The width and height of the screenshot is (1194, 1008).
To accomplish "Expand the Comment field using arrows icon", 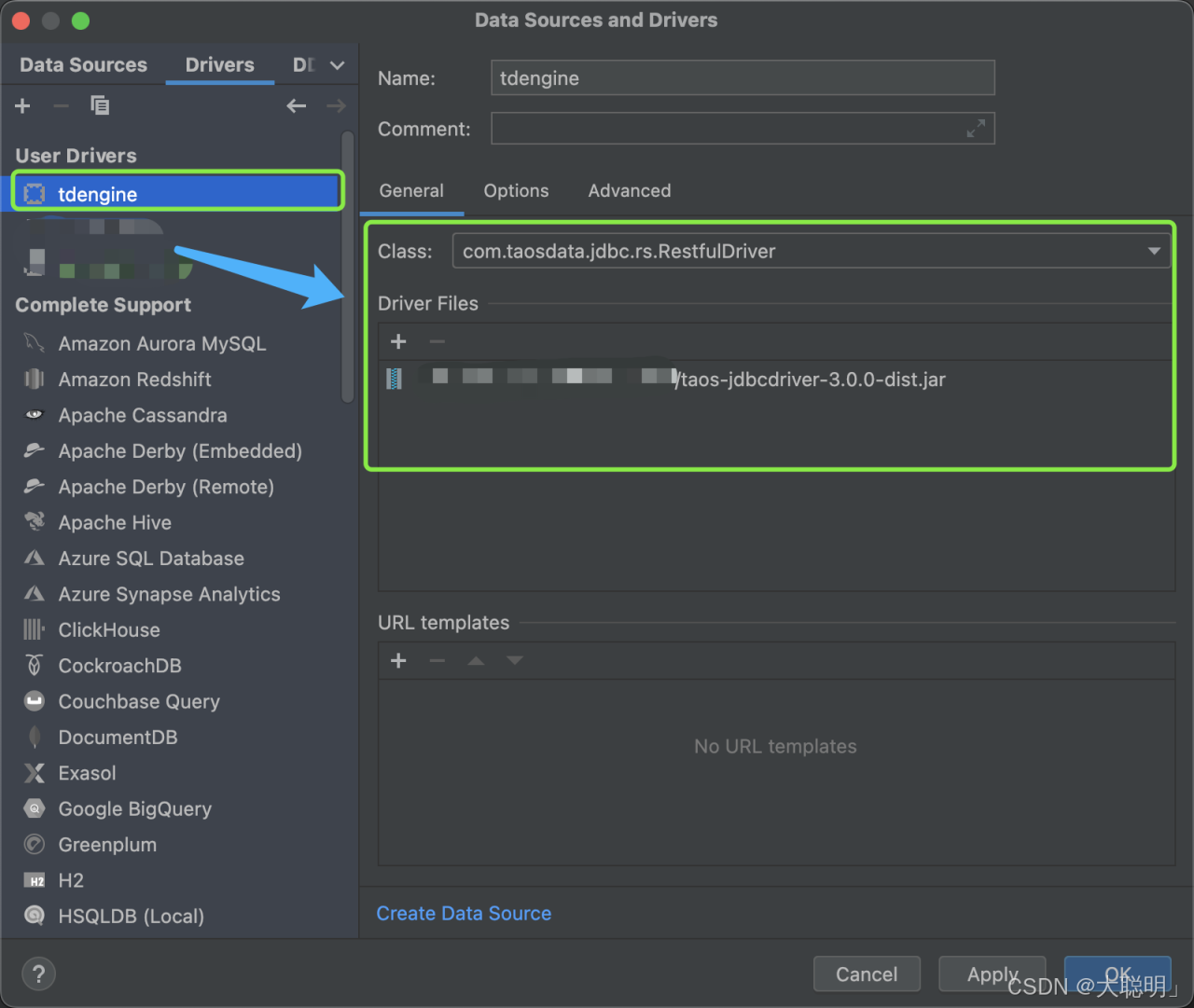I will (976, 129).
